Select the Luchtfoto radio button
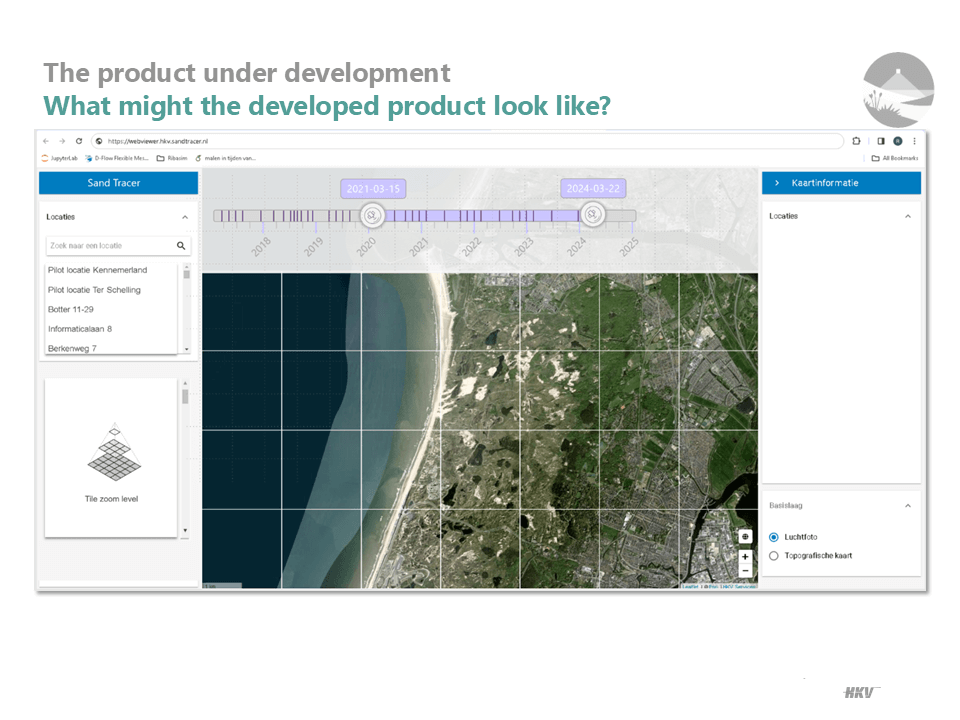This screenshot has width=960, height=720. tap(773, 537)
